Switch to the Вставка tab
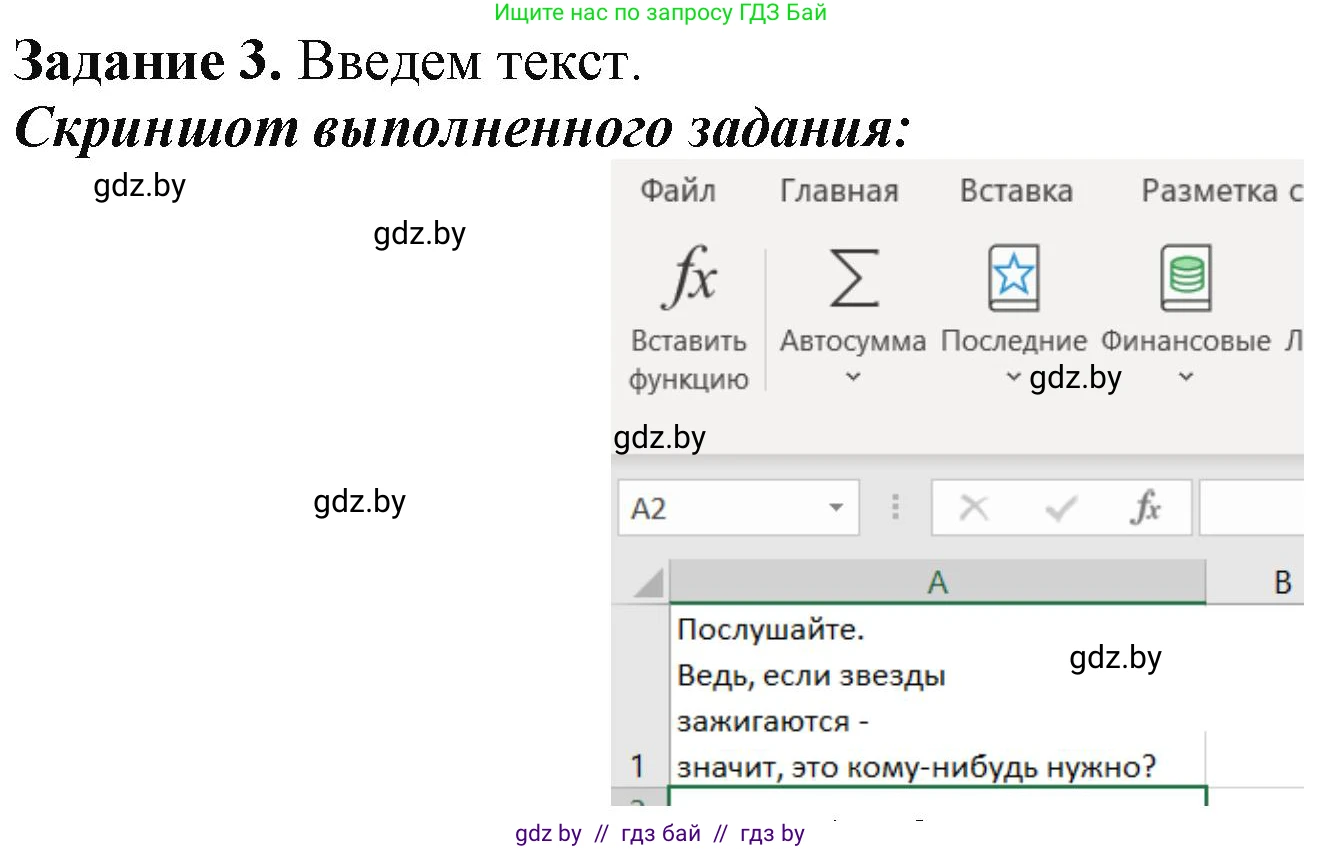The height and width of the screenshot is (849, 1322). 1015,191
